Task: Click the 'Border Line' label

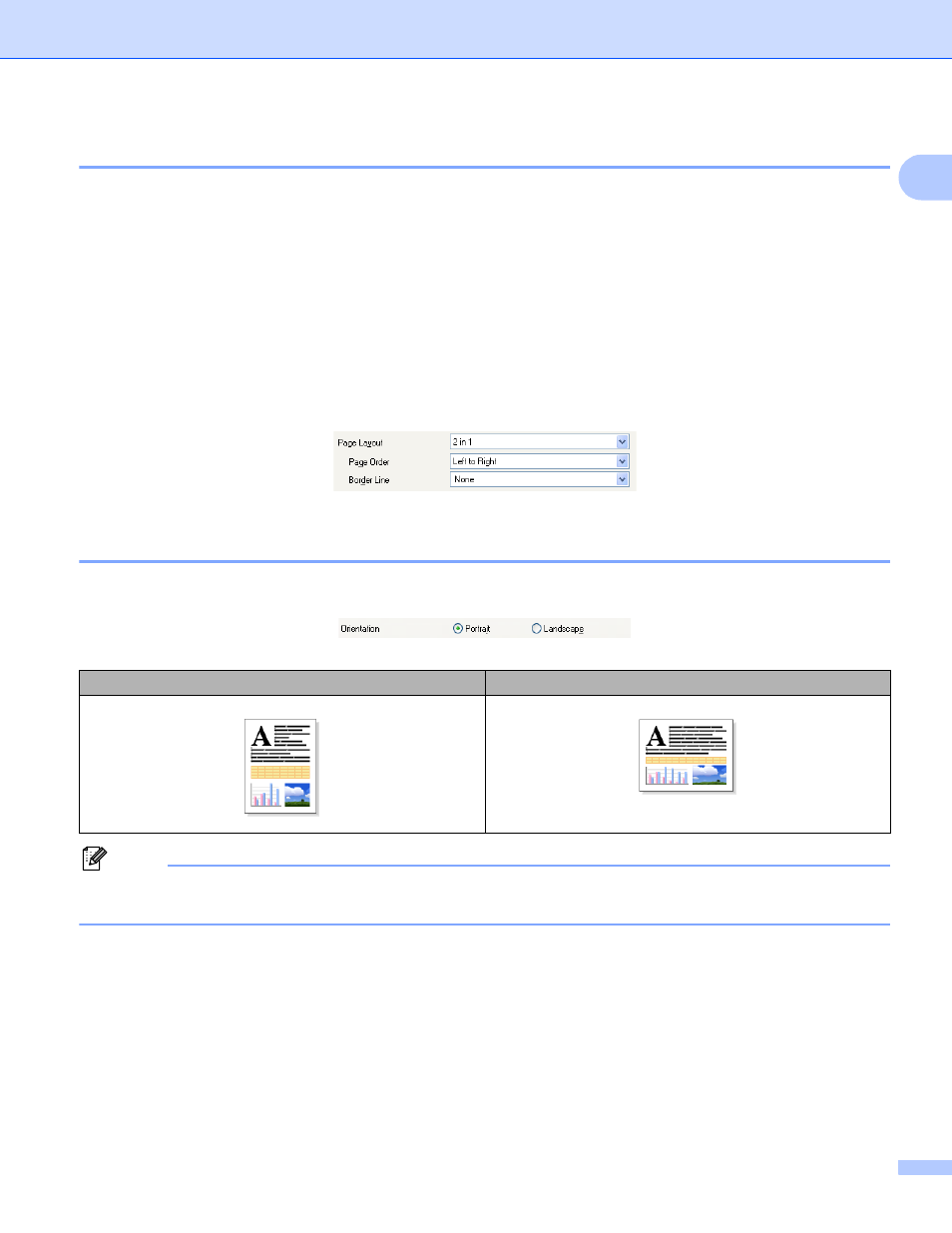Action: tap(369, 480)
